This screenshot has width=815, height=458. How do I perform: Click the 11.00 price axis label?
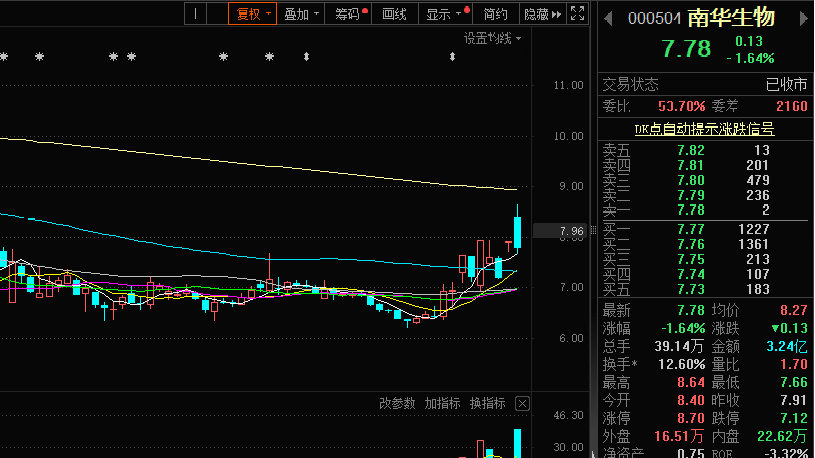tap(569, 85)
